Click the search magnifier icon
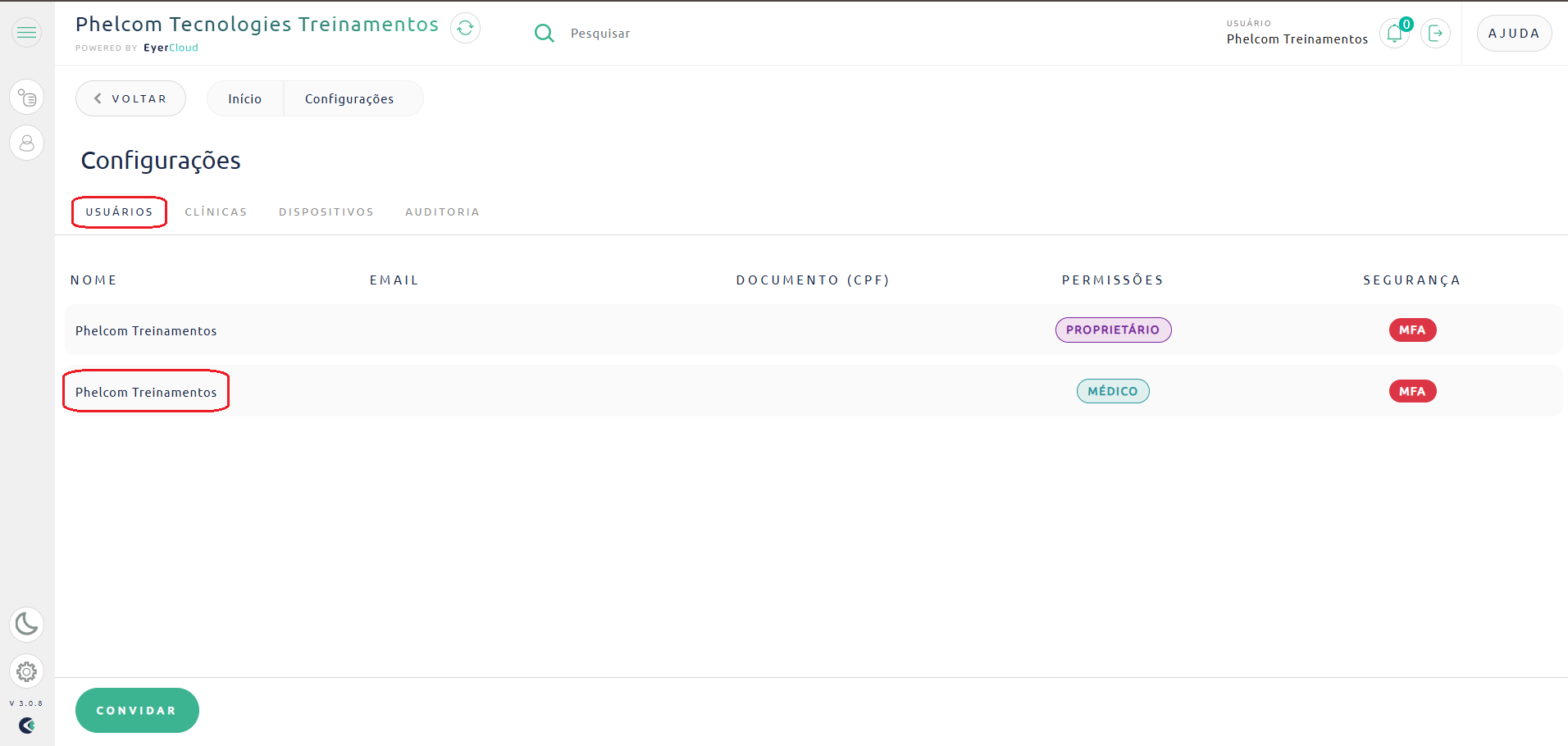Image resolution: width=1568 pixels, height=746 pixels. pyautogui.click(x=544, y=34)
